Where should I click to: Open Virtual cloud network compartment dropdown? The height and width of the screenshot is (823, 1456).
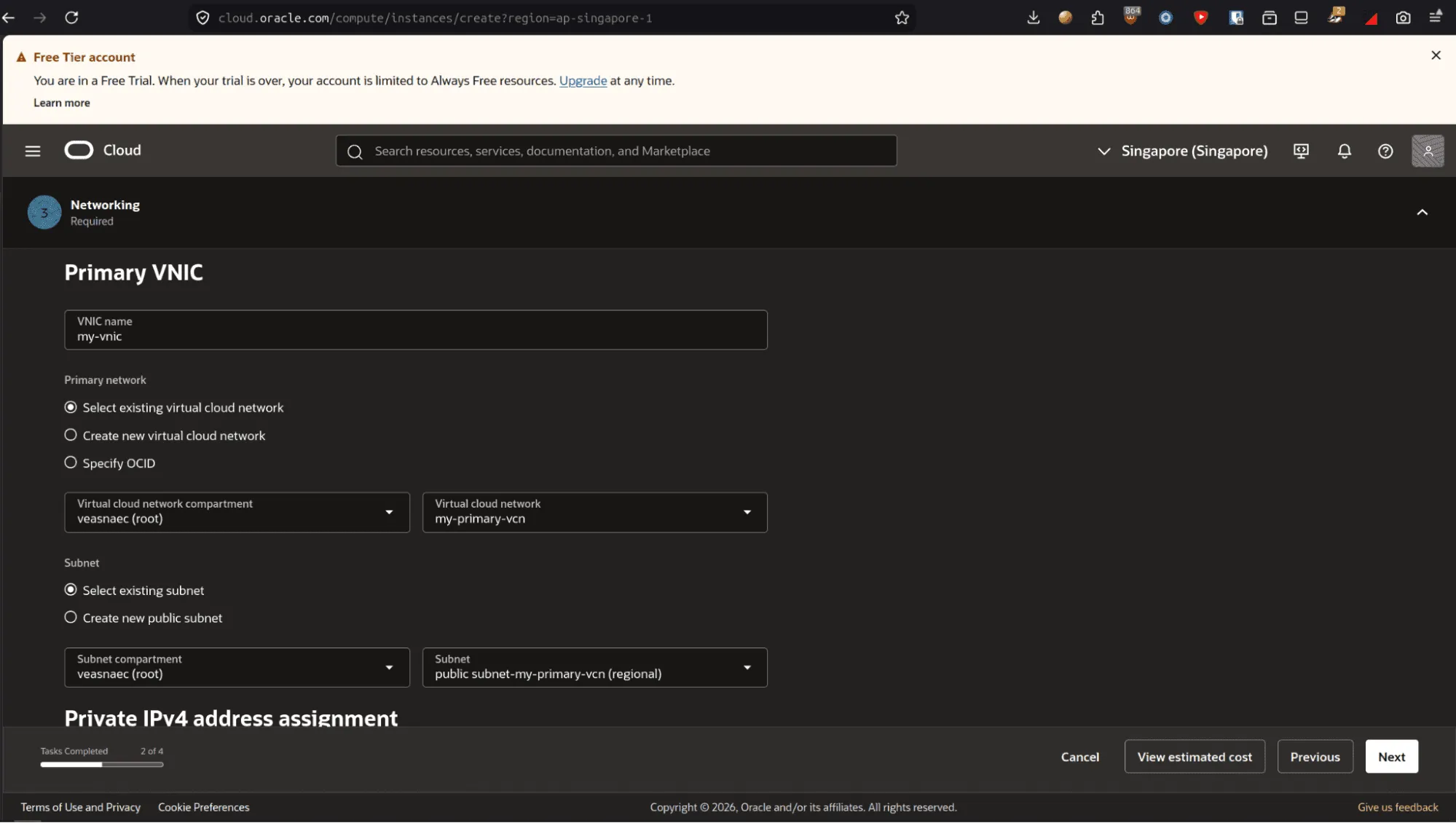[237, 512]
